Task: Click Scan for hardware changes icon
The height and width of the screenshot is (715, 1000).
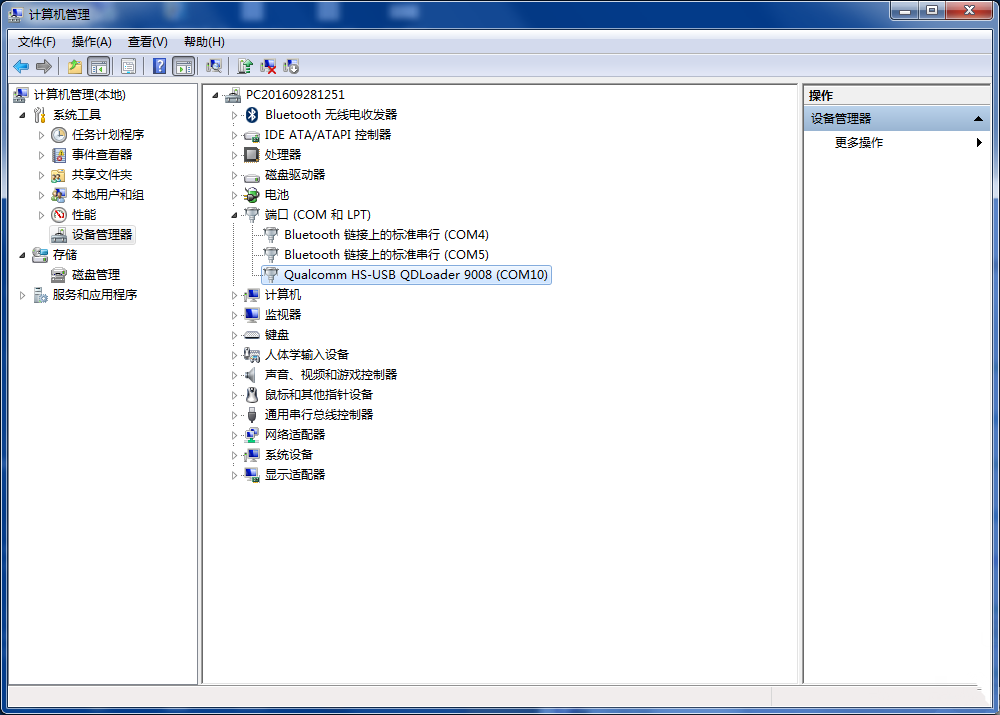Action: pos(214,66)
